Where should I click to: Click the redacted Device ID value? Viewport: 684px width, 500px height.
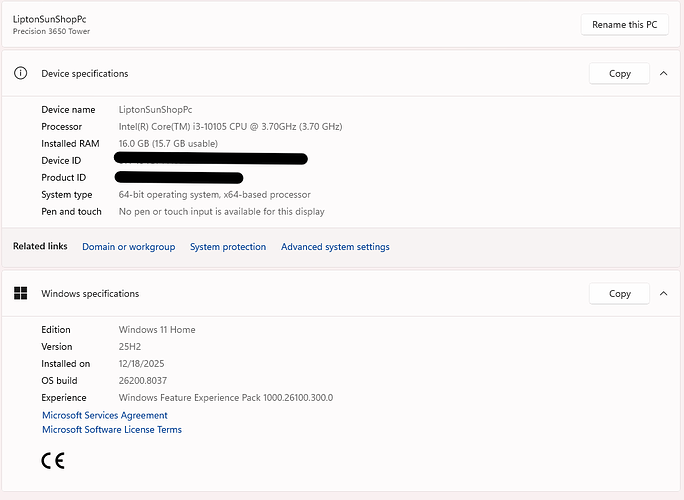pos(211,159)
